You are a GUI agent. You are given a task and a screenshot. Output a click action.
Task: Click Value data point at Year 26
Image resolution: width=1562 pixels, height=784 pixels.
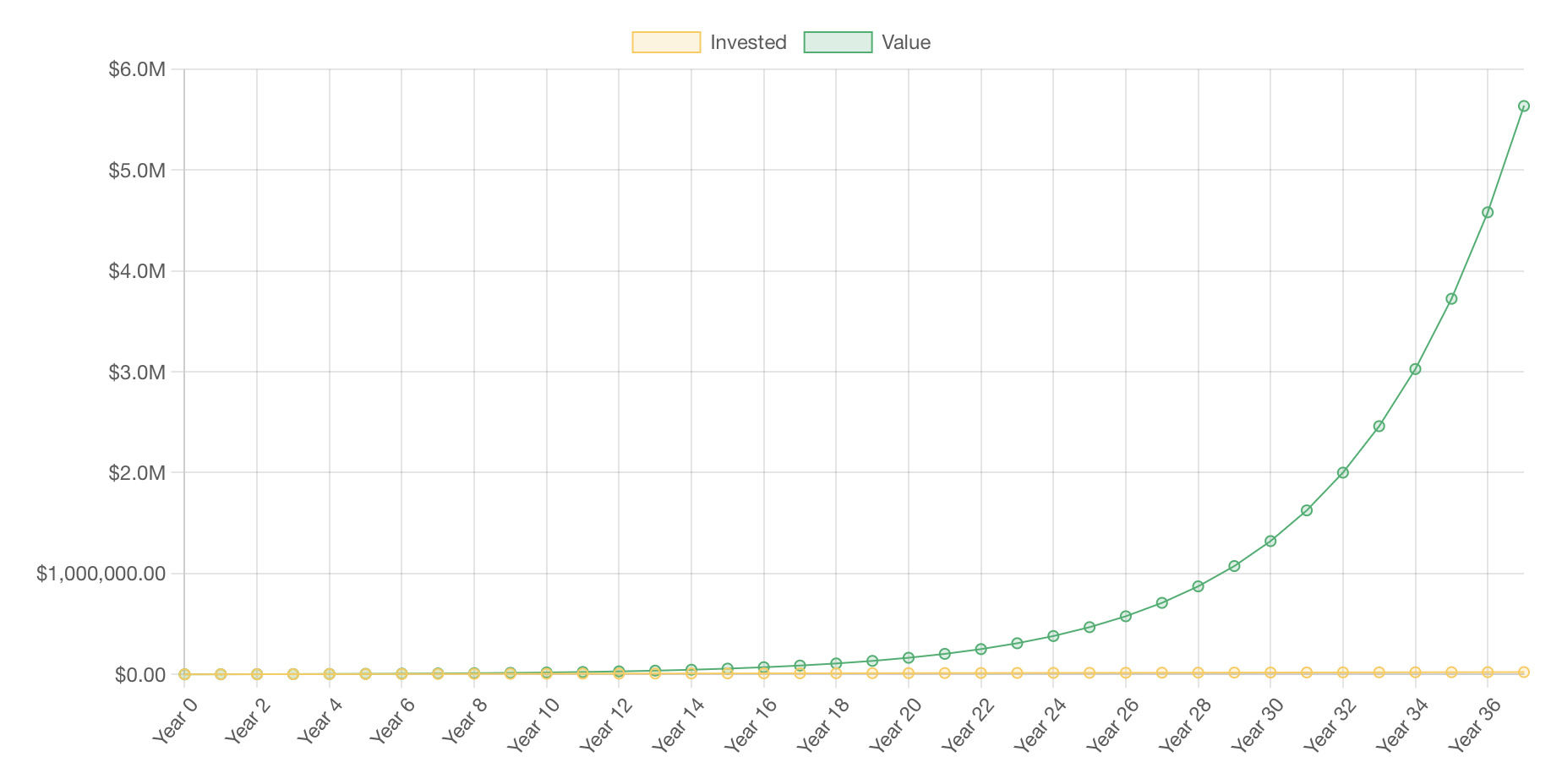(x=1126, y=616)
